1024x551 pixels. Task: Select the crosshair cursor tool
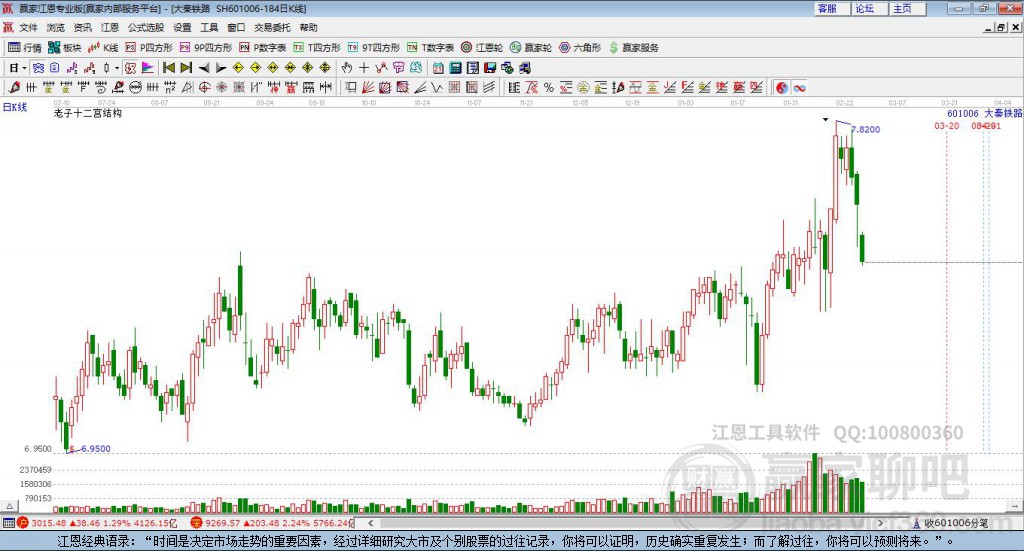[364, 68]
